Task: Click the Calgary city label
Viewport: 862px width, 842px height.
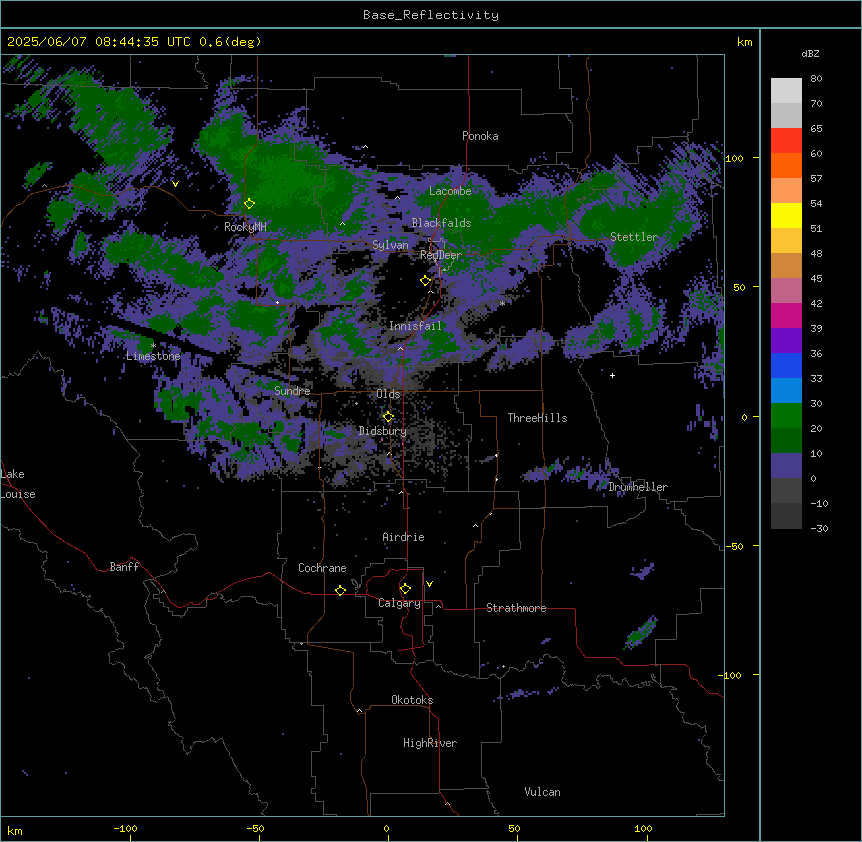Action: [399, 603]
